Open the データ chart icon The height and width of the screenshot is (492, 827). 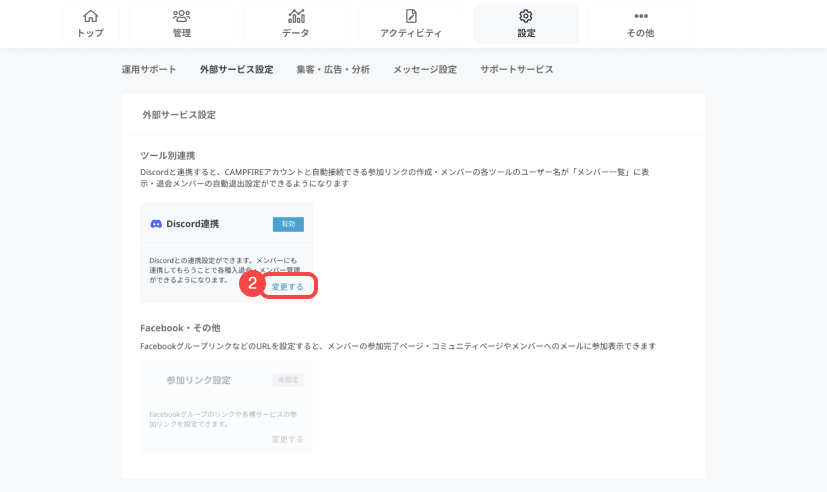coord(296,16)
